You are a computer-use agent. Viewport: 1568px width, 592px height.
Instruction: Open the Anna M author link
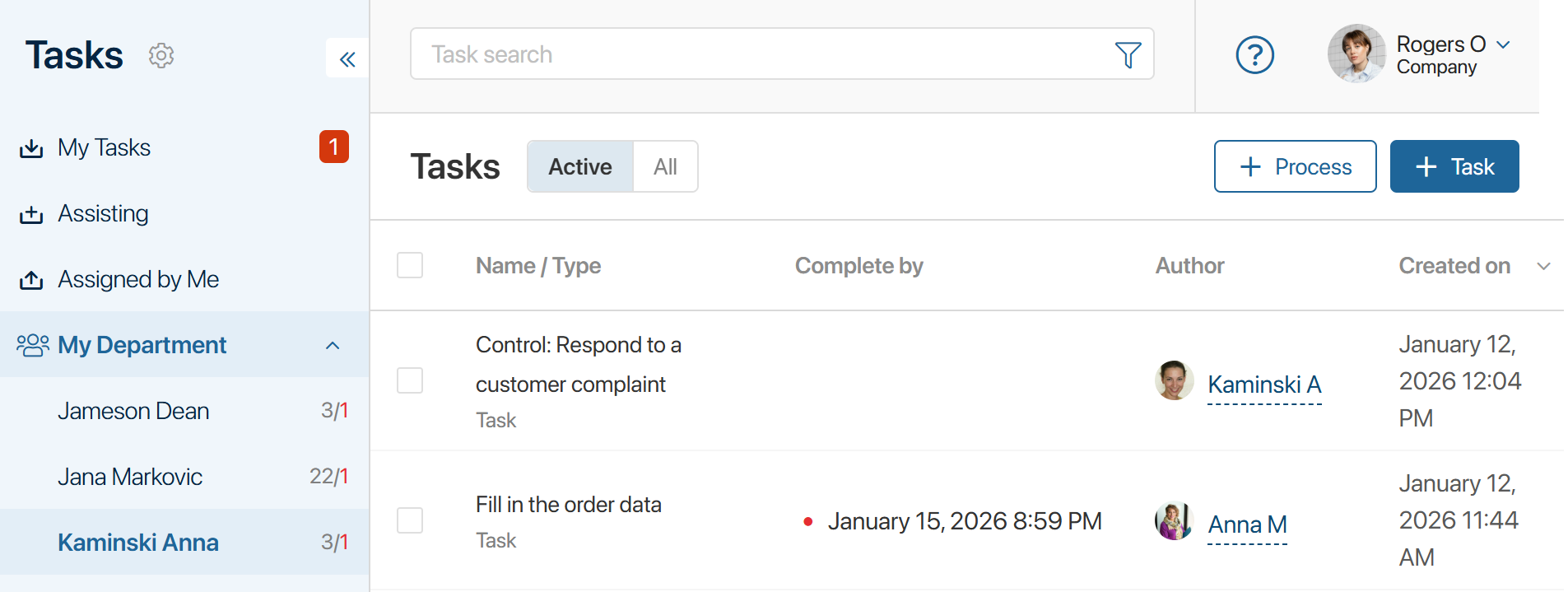[x=1247, y=524]
